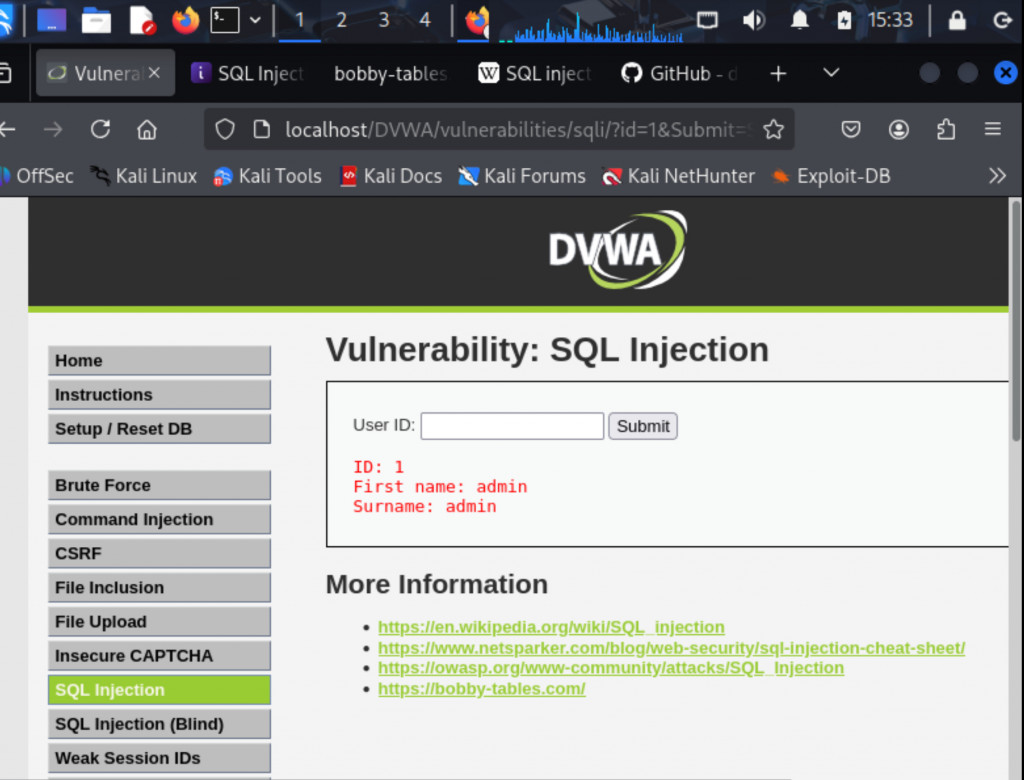Open a new tab with plus button

click(x=778, y=73)
